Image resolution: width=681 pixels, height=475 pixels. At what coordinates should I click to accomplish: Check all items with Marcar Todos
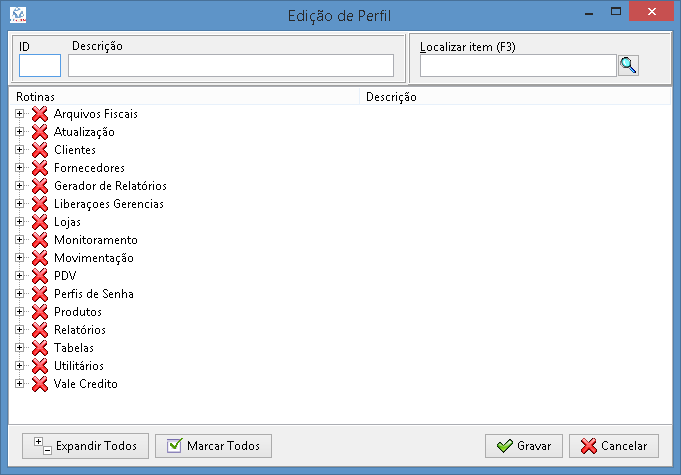(213, 446)
